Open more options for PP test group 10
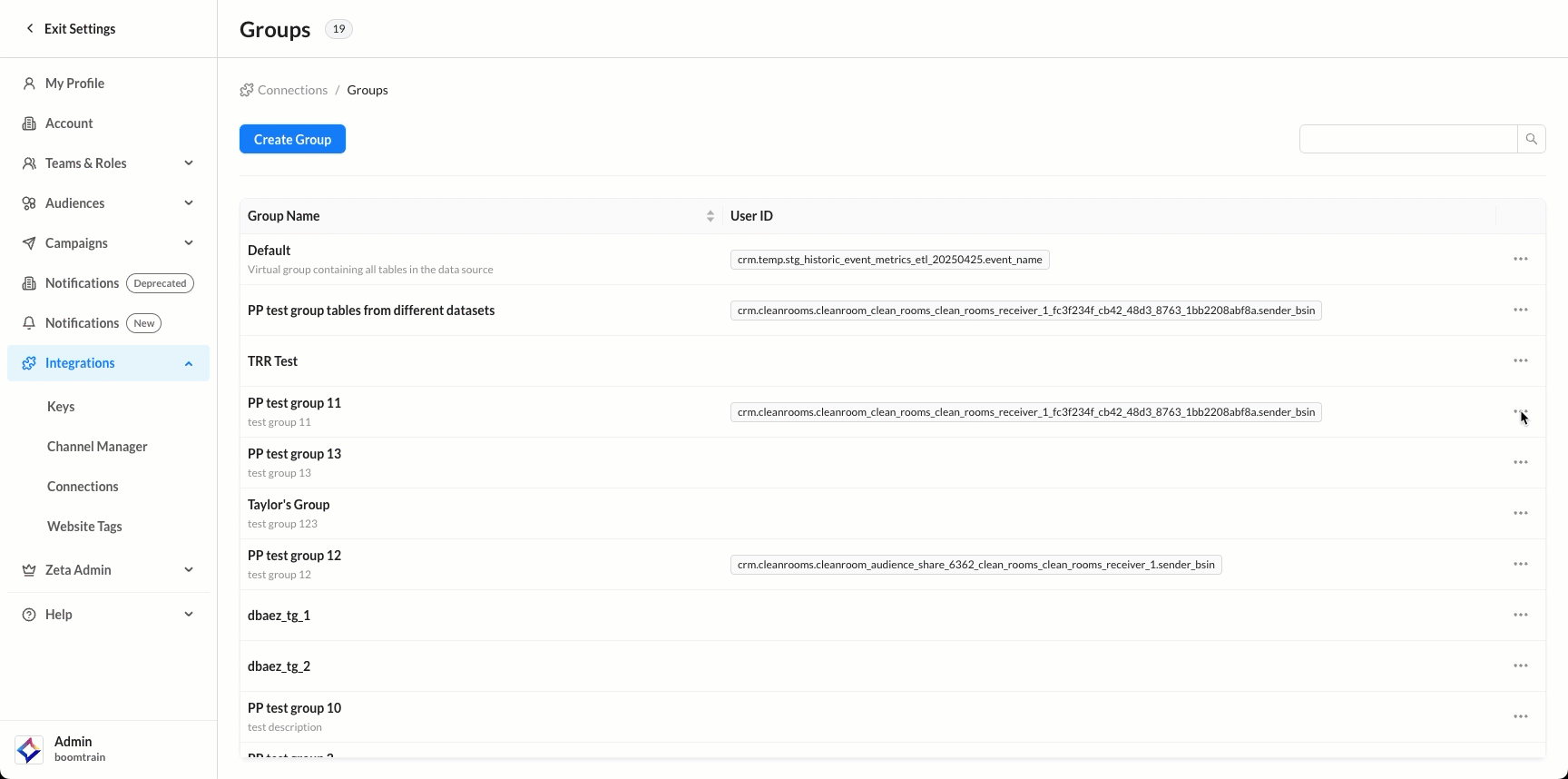Image resolution: width=1568 pixels, height=779 pixels. (1521, 717)
